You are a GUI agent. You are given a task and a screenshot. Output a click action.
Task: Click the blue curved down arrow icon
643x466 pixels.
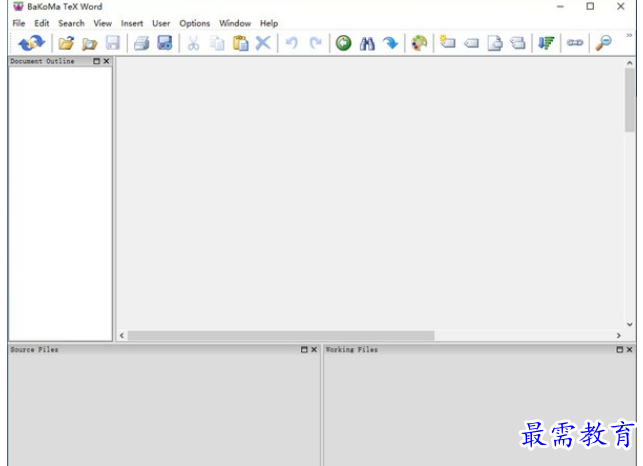(390, 43)
